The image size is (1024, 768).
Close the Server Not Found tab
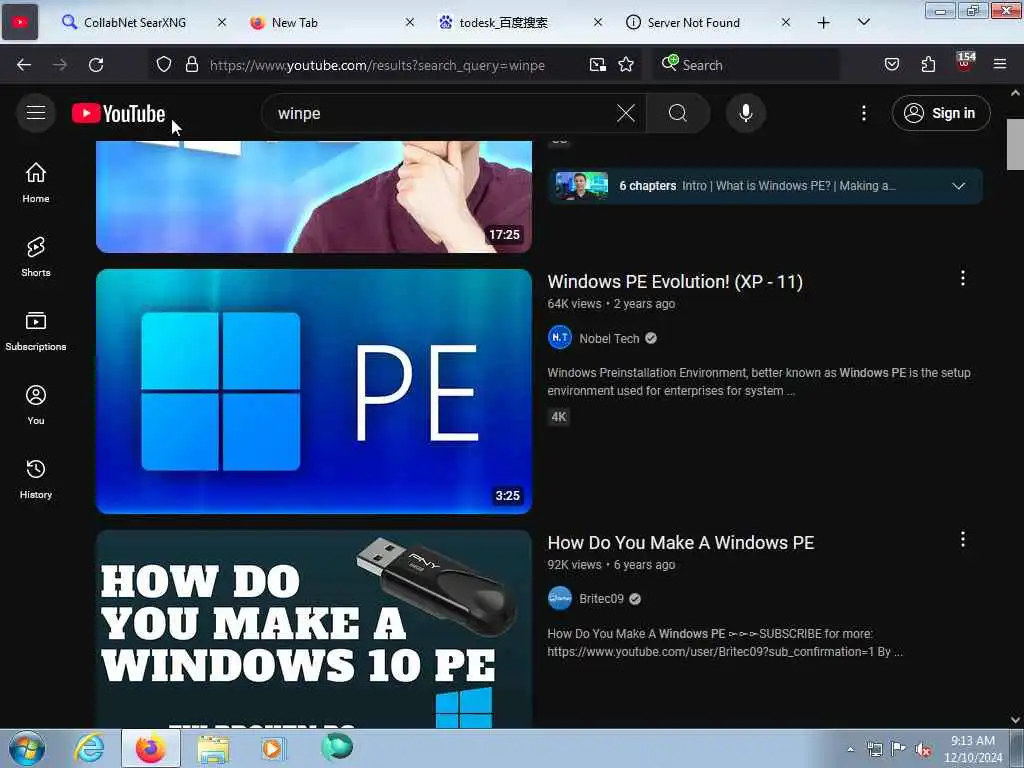coord(786,22)
